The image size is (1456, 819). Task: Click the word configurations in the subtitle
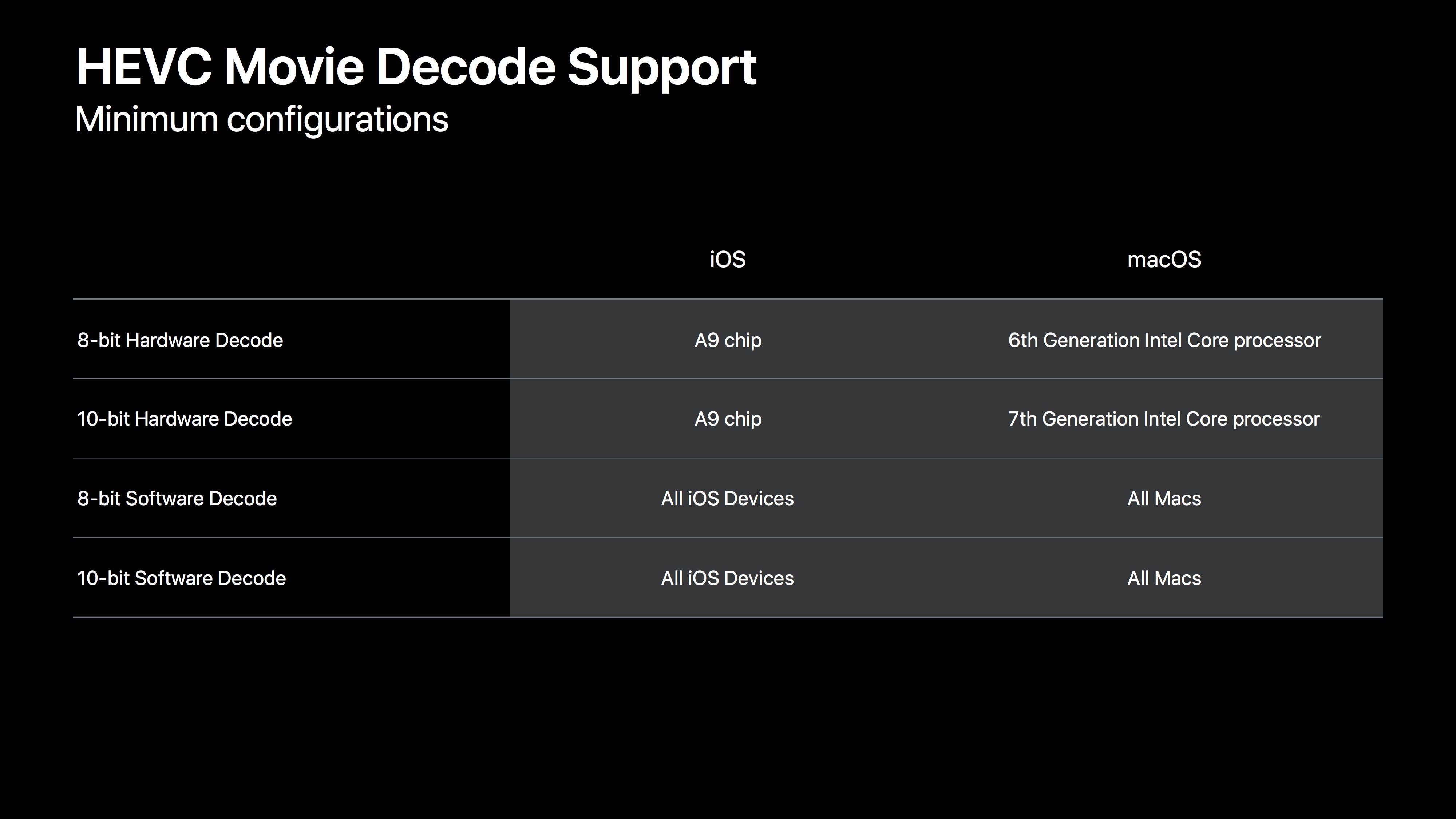(x=337, y=119)
